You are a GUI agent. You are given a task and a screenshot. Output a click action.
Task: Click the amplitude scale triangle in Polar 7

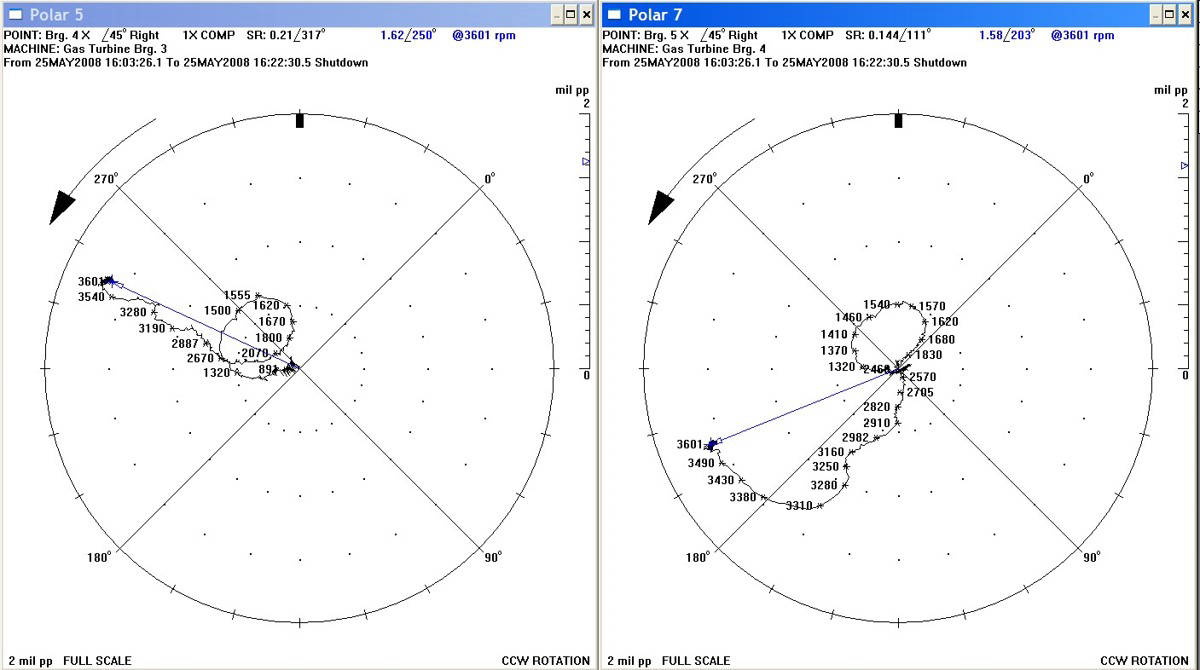click(1185, 165)
